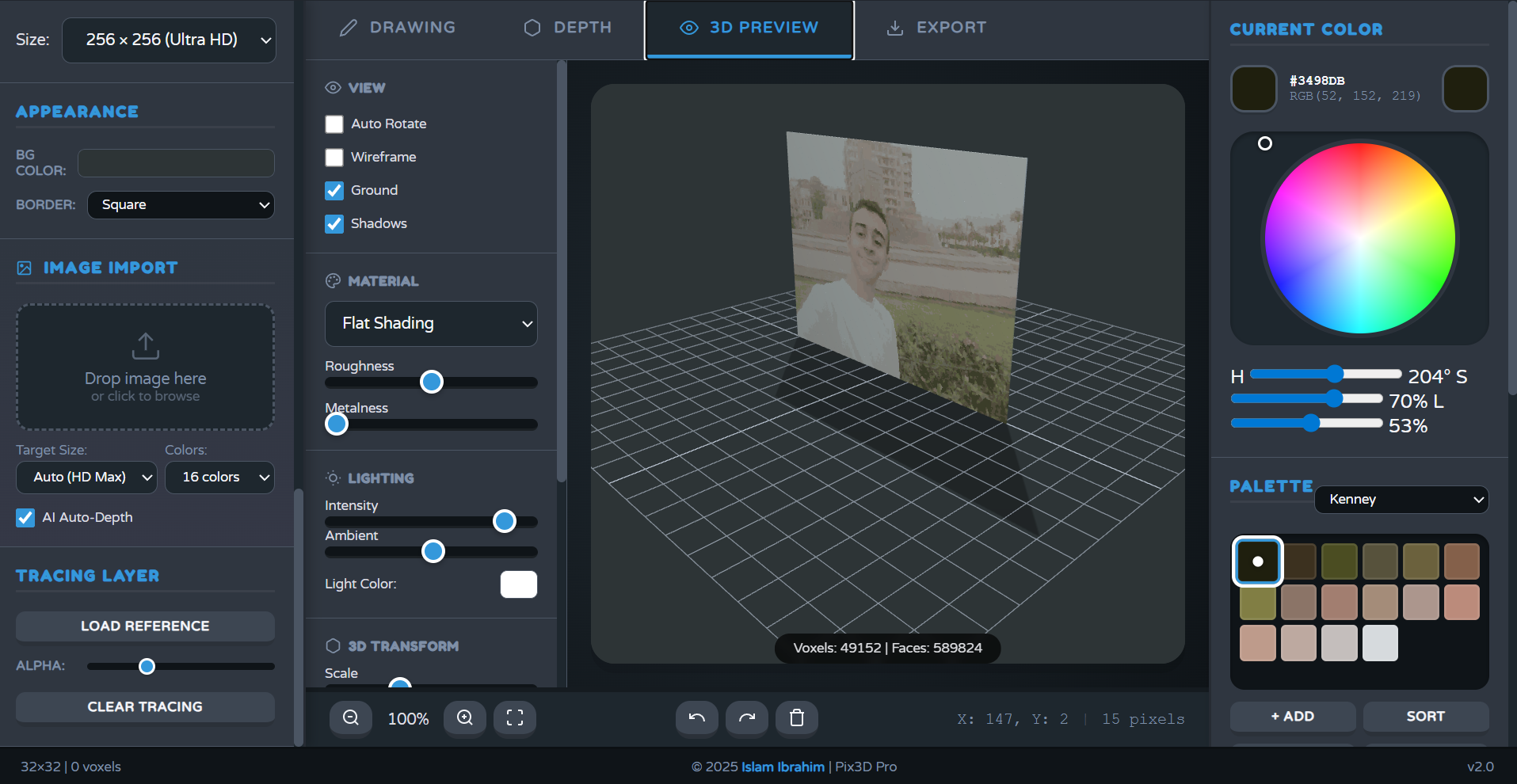The width and height of the screenshot is (1517, 784).
Task: Click the zoom in magnifier icon
Action: point(465,718)
